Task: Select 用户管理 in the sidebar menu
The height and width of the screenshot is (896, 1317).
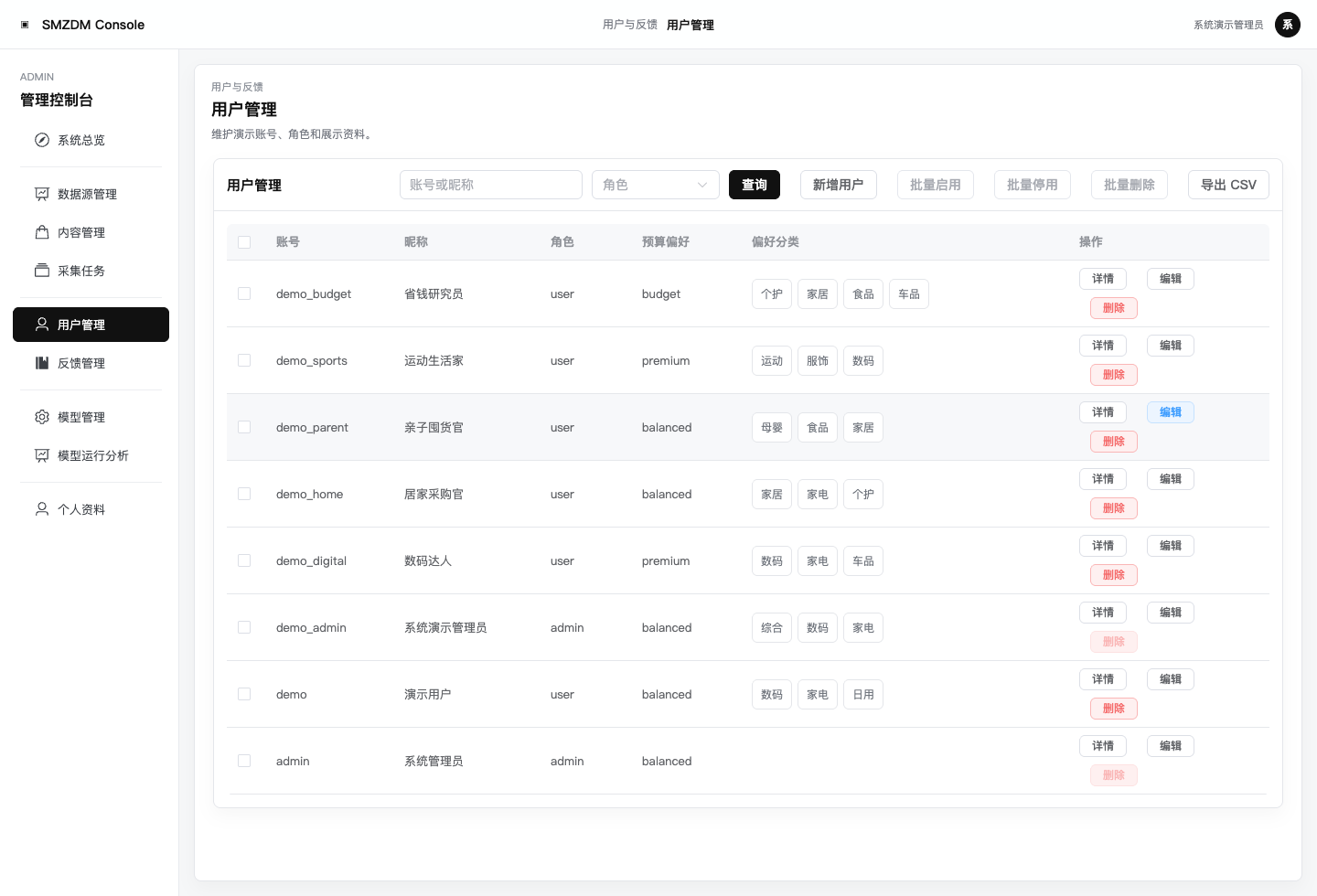Action: click(91, 325)
